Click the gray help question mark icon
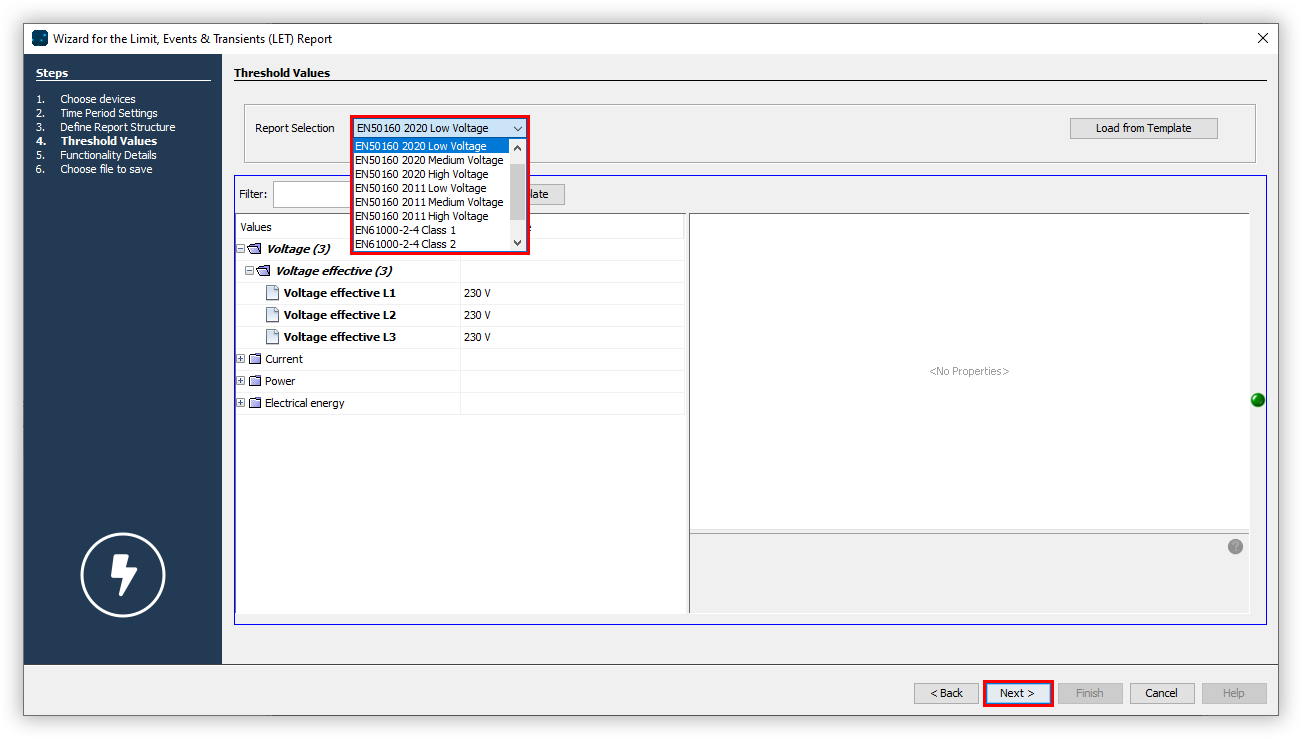The height and width of the screenshot is (739, 1302). tap(1235, 547)
